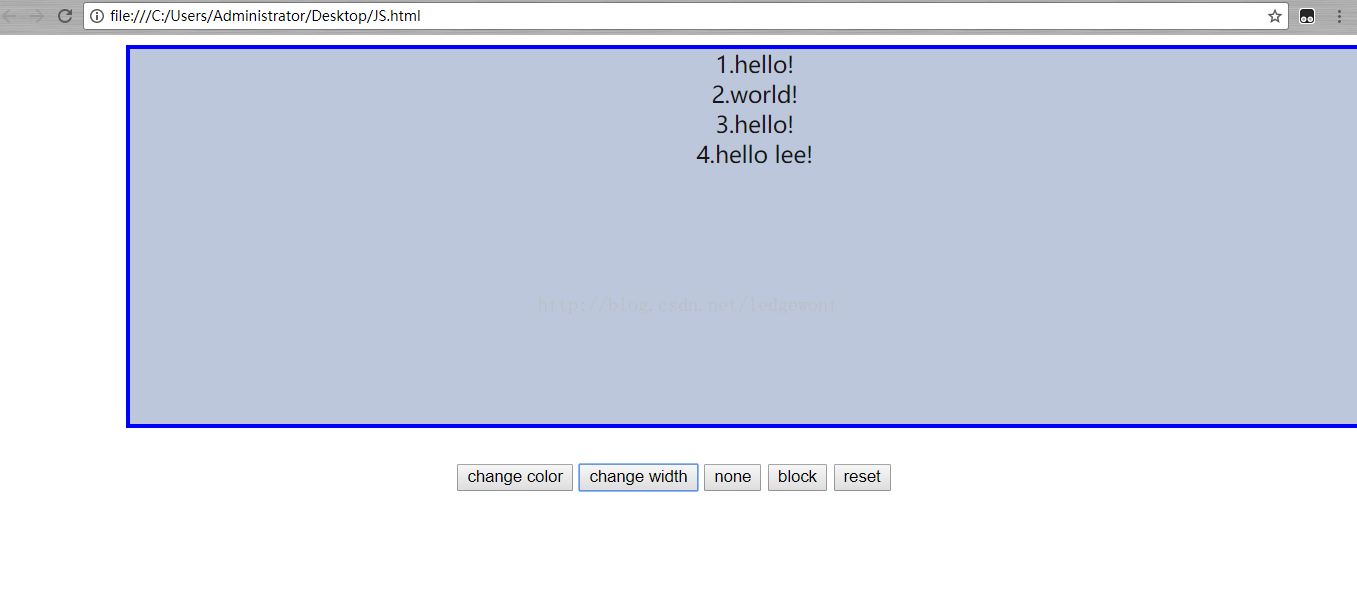
Task: Click the browser back arrow
Action: [9, 16]
